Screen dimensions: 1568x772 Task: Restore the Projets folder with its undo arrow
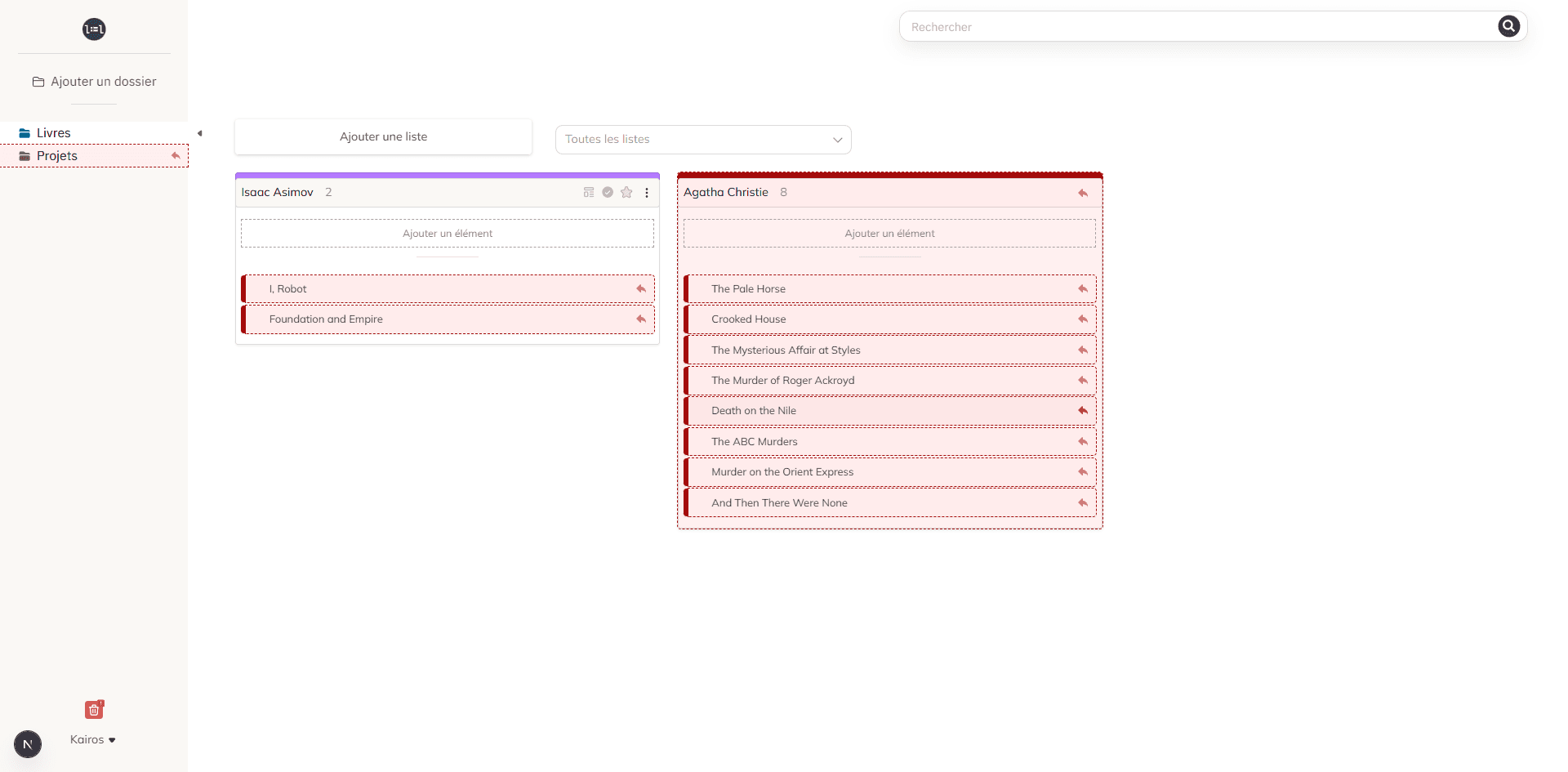click(x=176, y=156)
